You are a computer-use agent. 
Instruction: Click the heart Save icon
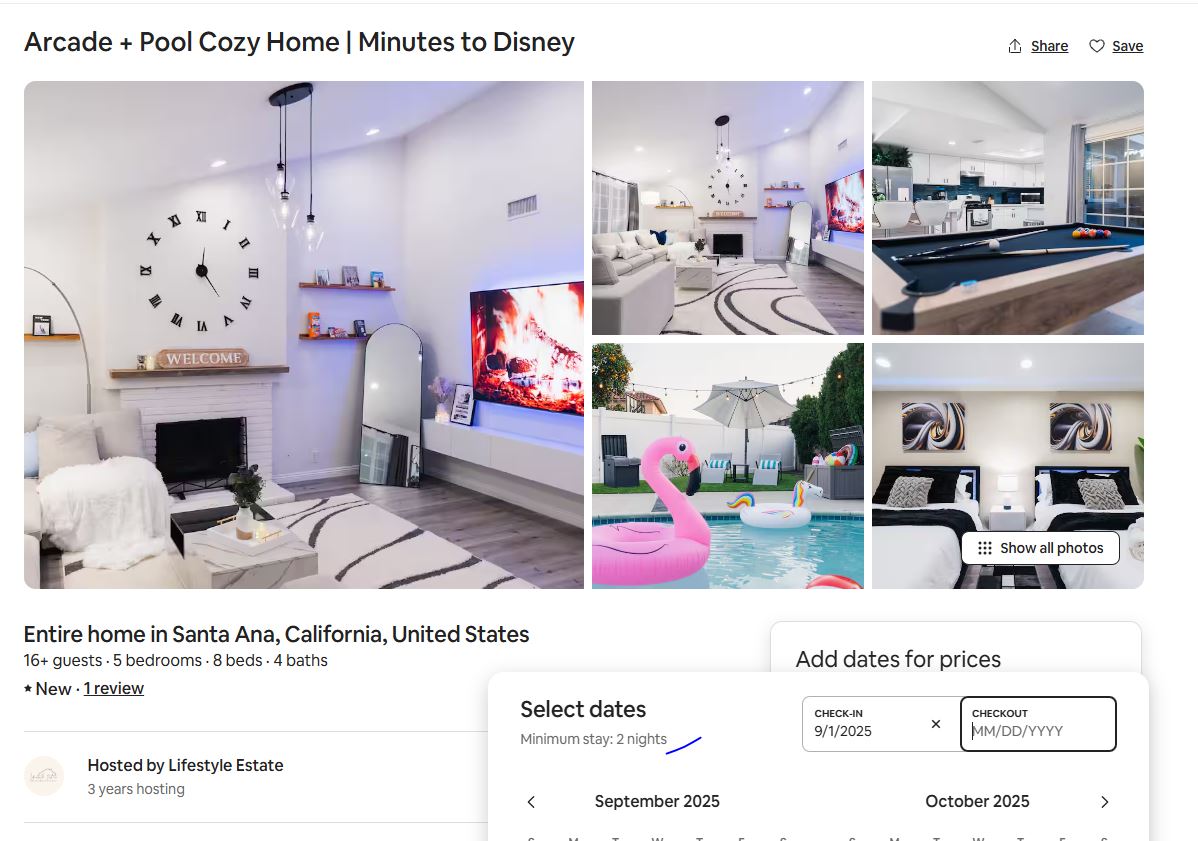1096,46
